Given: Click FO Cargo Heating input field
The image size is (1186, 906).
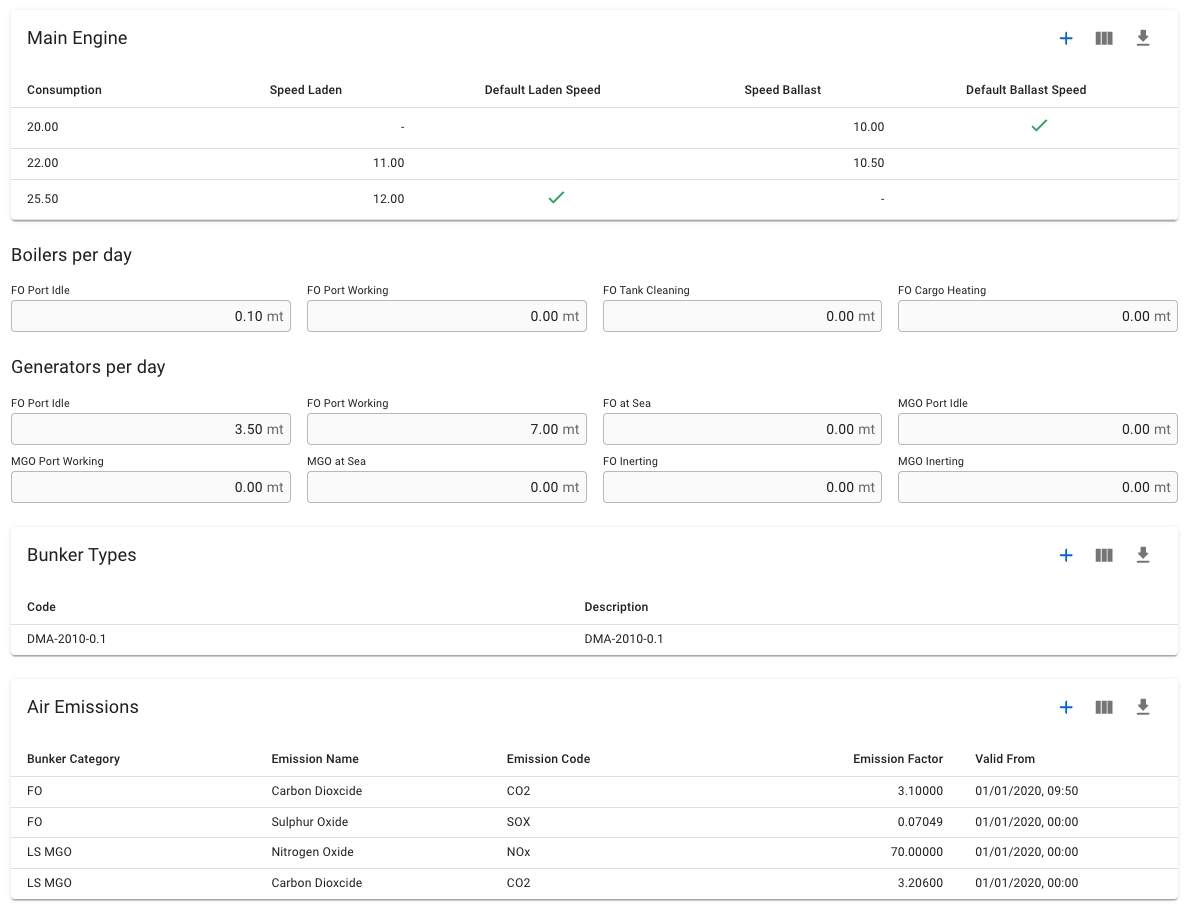Looking at the screenshot, I should 1037,316.
